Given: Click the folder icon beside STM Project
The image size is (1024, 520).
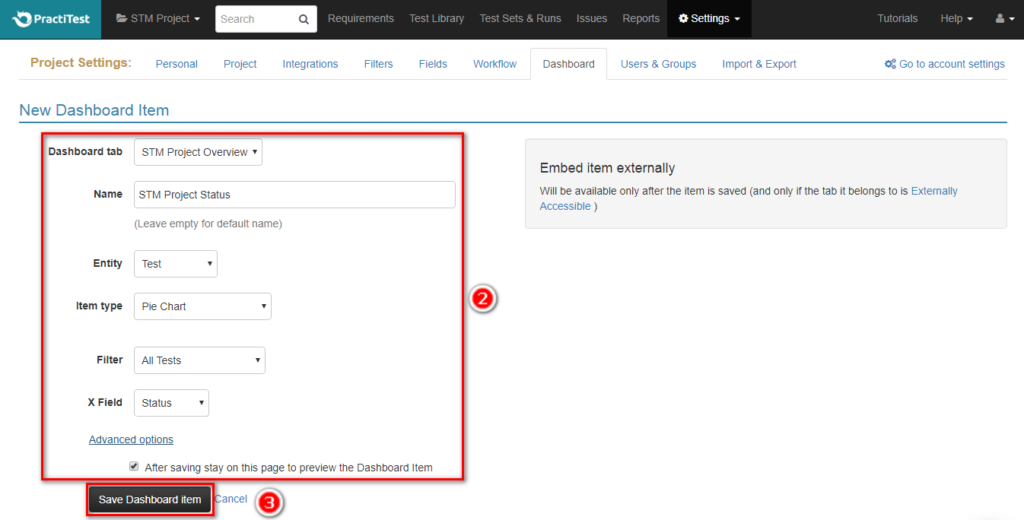Looking at the screenshot, I should point(121,18).
